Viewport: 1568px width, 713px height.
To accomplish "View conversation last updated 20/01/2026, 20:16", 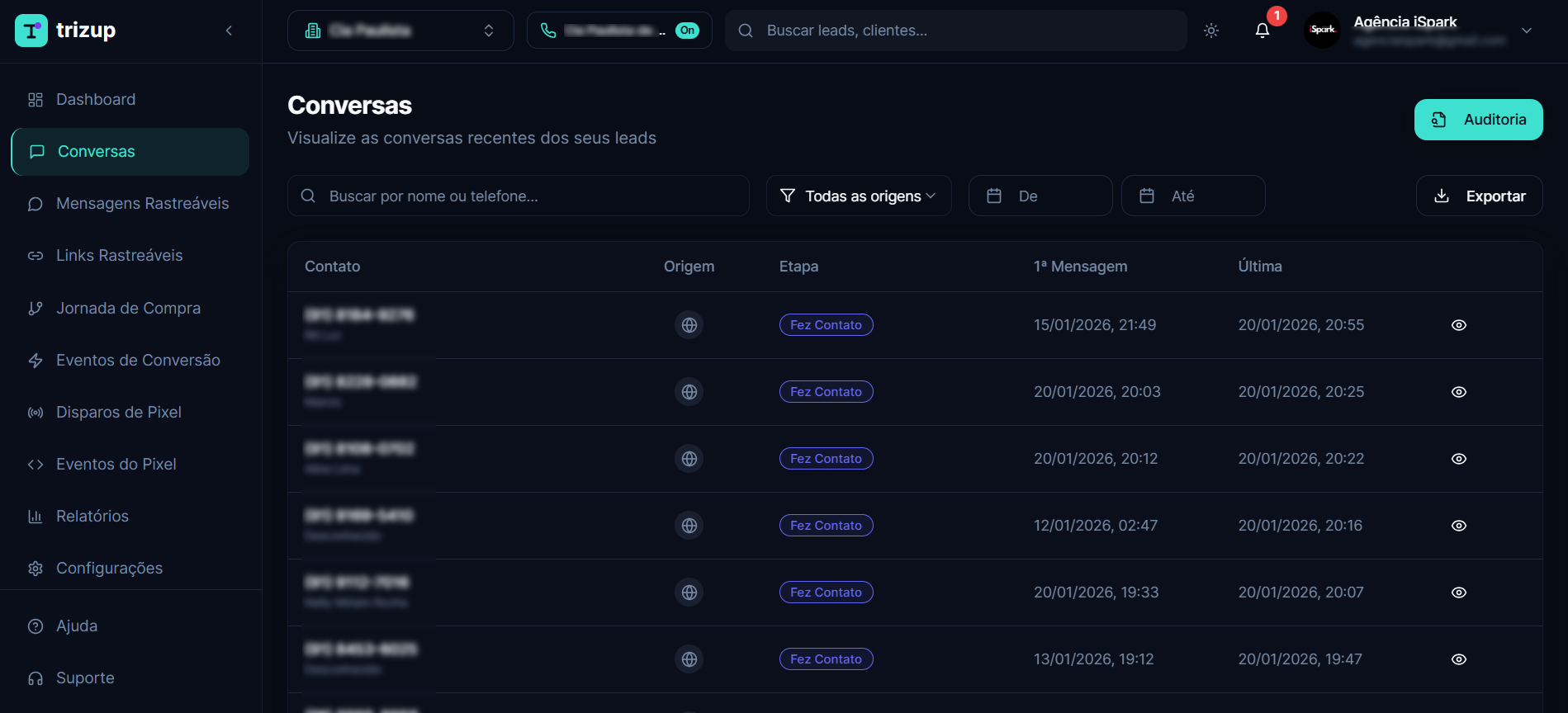I will pyautogui.click(x=1459, y=526).
